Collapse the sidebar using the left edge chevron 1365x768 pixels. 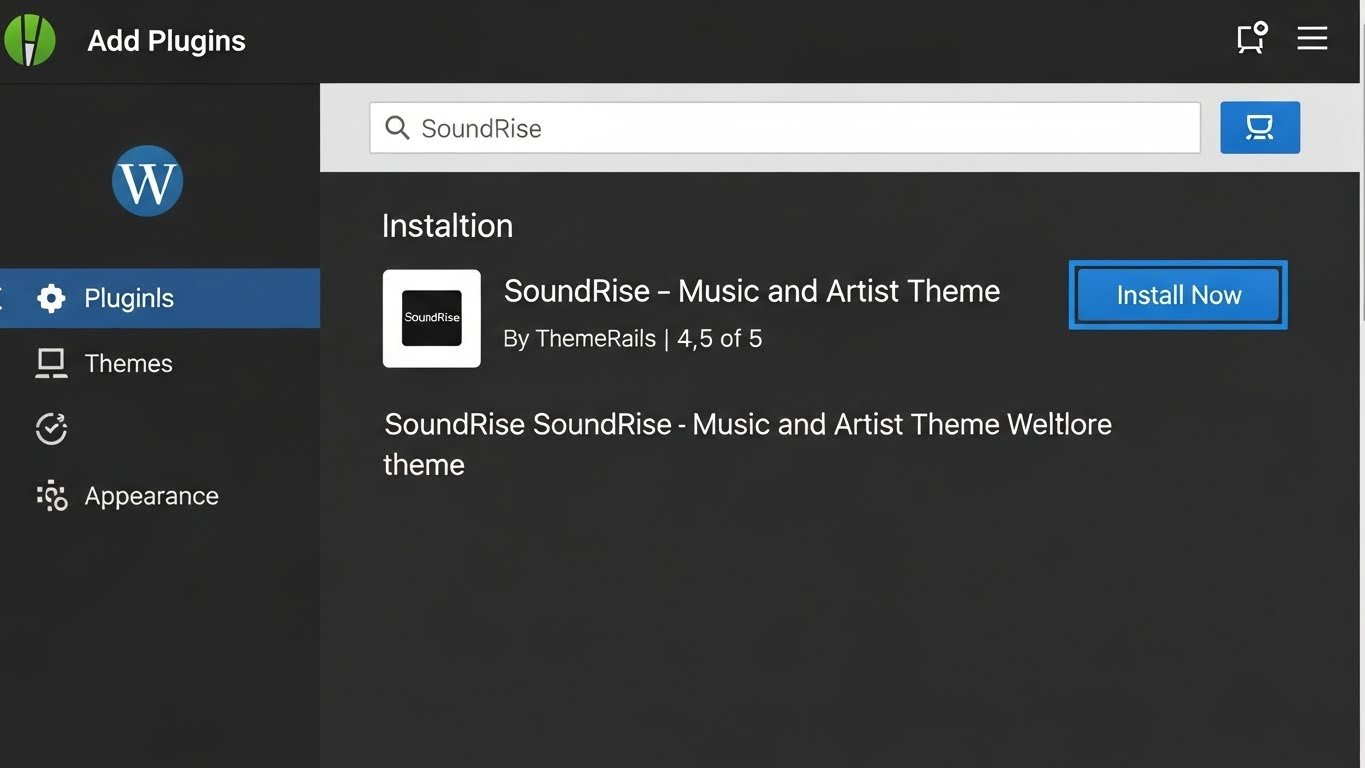[x=3, y=297]
